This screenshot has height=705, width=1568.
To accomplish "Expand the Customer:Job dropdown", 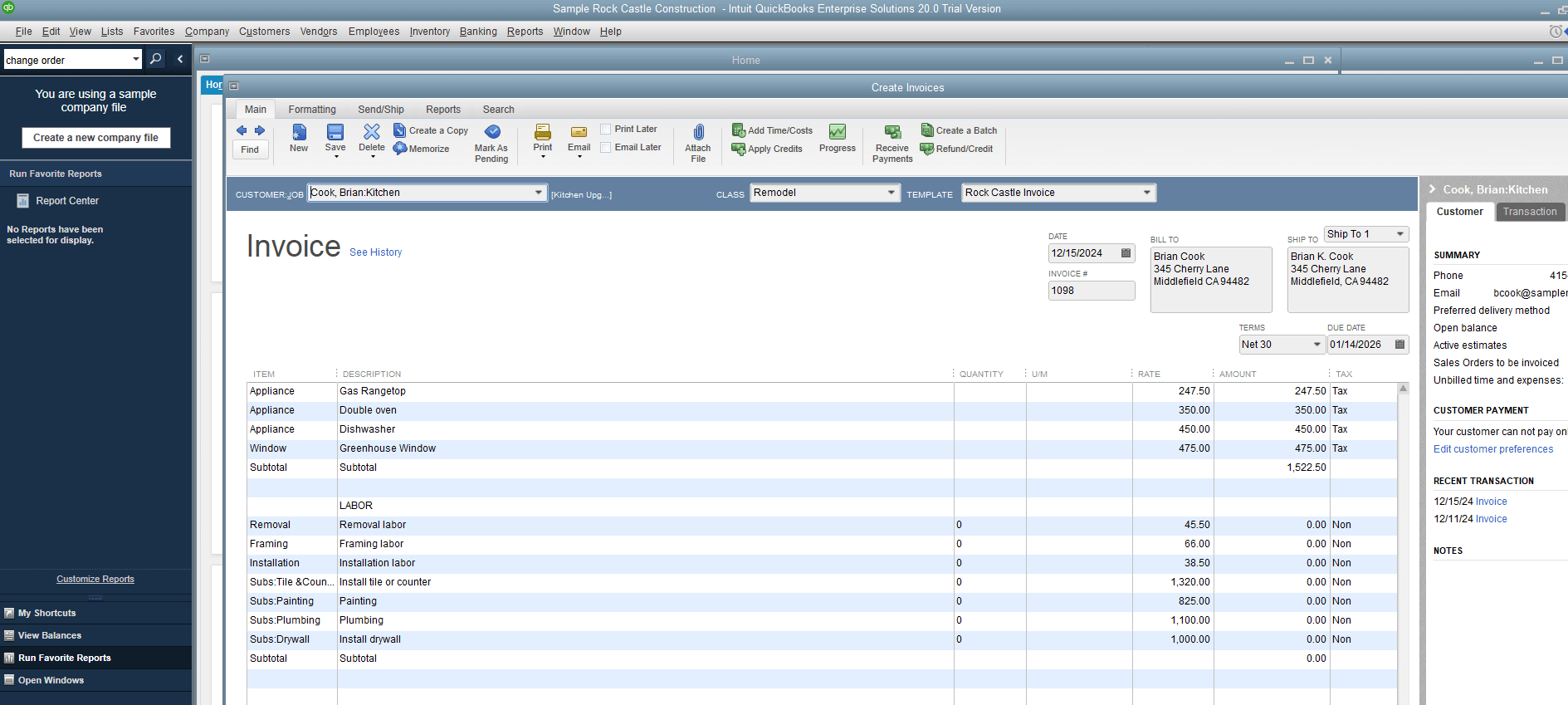I will coord(539,193).
